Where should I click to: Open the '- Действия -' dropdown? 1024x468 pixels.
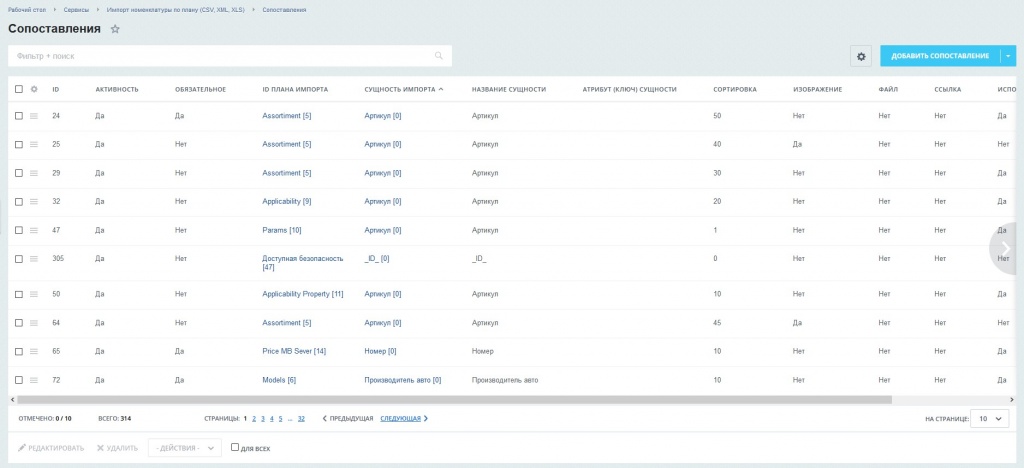184,448
